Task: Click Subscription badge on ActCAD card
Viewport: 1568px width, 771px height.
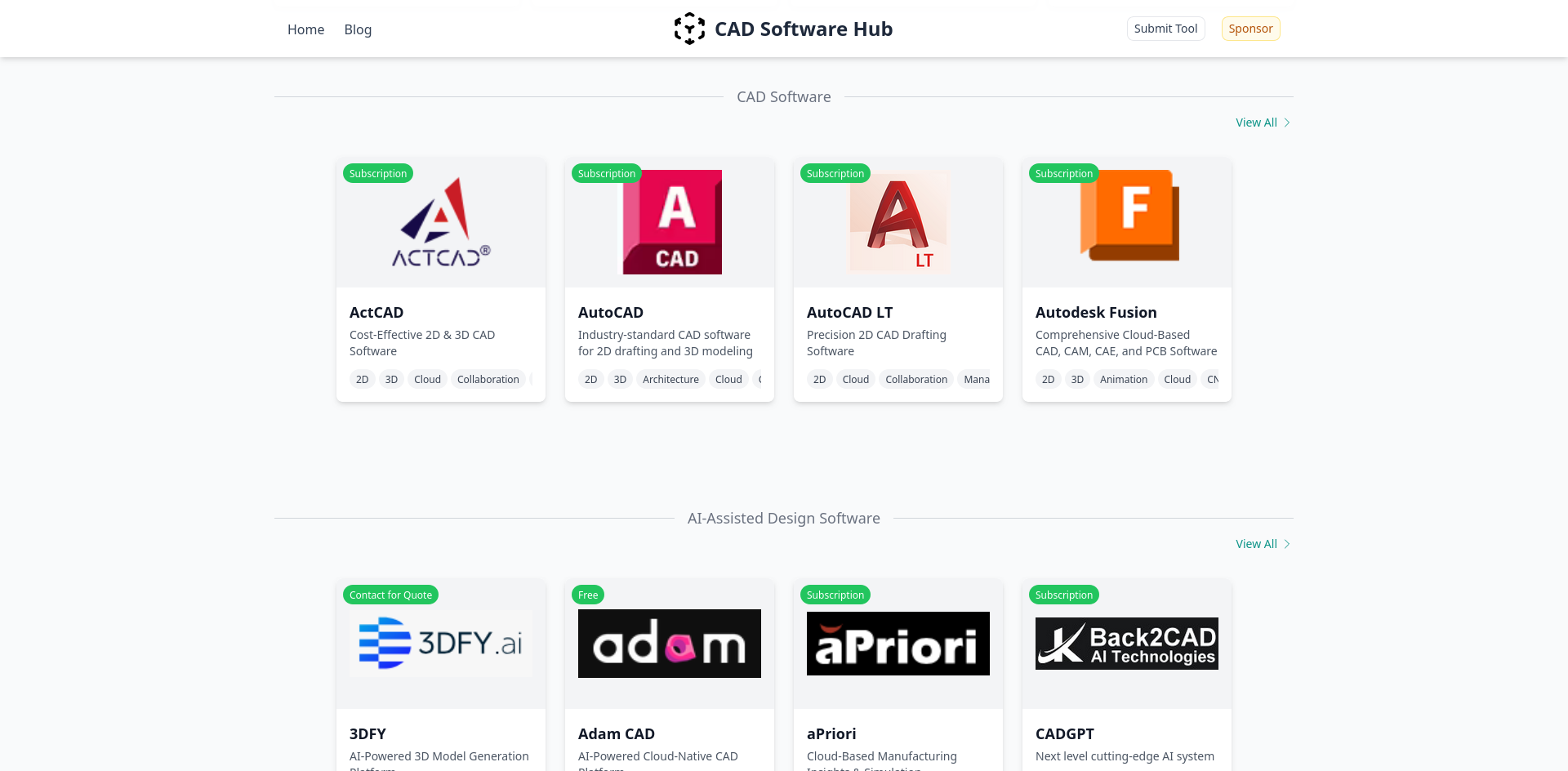Action: [378, 173]
